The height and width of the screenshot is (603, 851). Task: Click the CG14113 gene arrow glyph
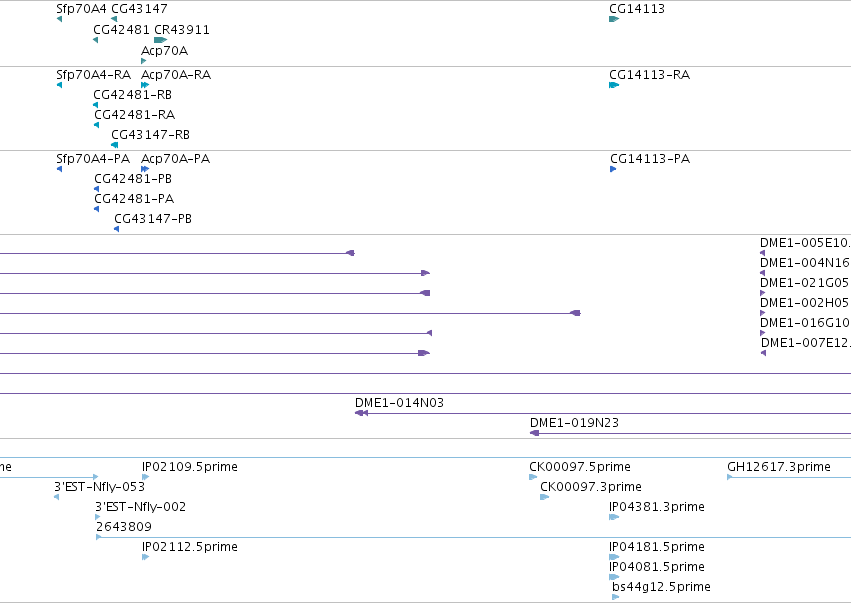614,19
